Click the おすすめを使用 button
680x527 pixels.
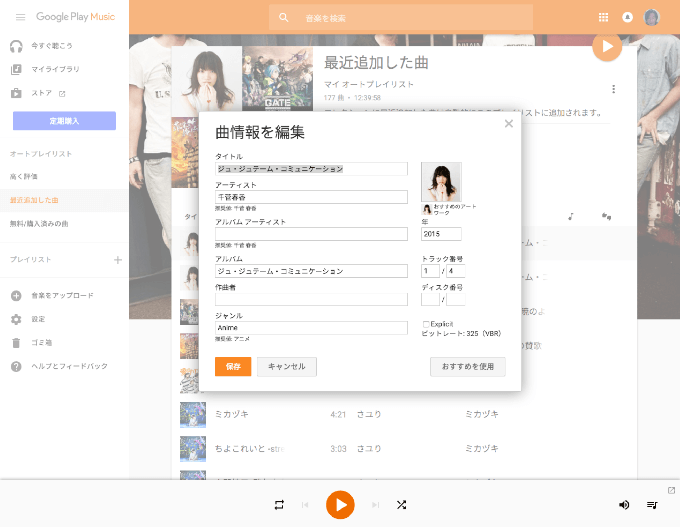[x=468, y=367]
